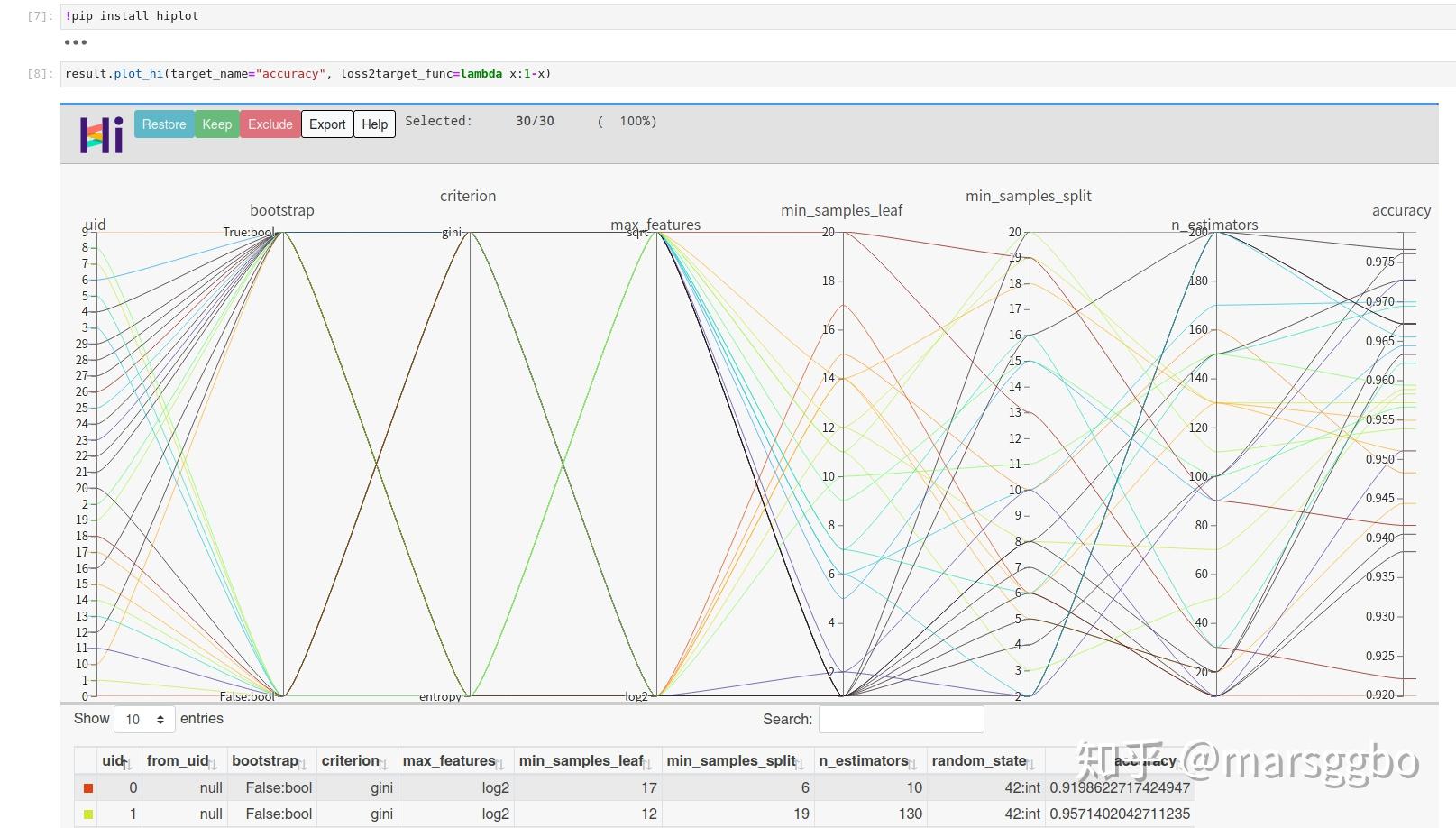Image resolution: width=1456 pixels, height=828 pixels.
Task: Open the Export option
Action: click(327, 124)
